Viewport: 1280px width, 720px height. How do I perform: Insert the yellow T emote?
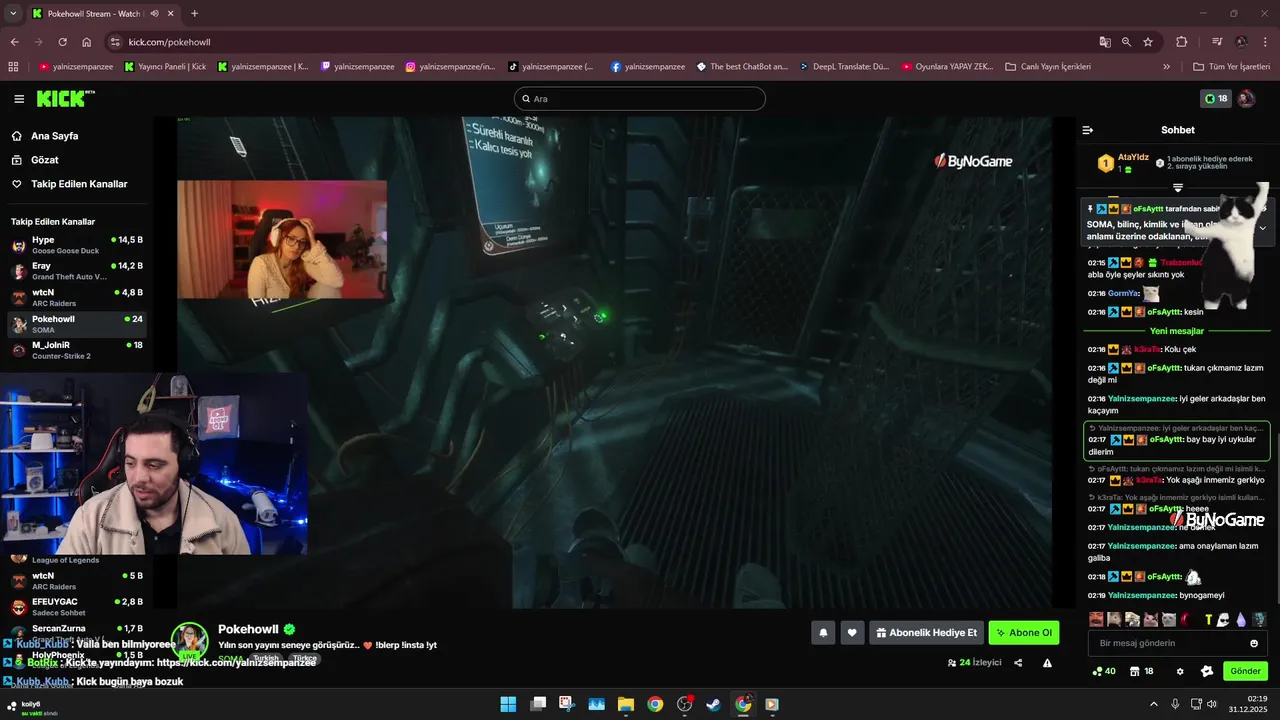point(1208,620)
